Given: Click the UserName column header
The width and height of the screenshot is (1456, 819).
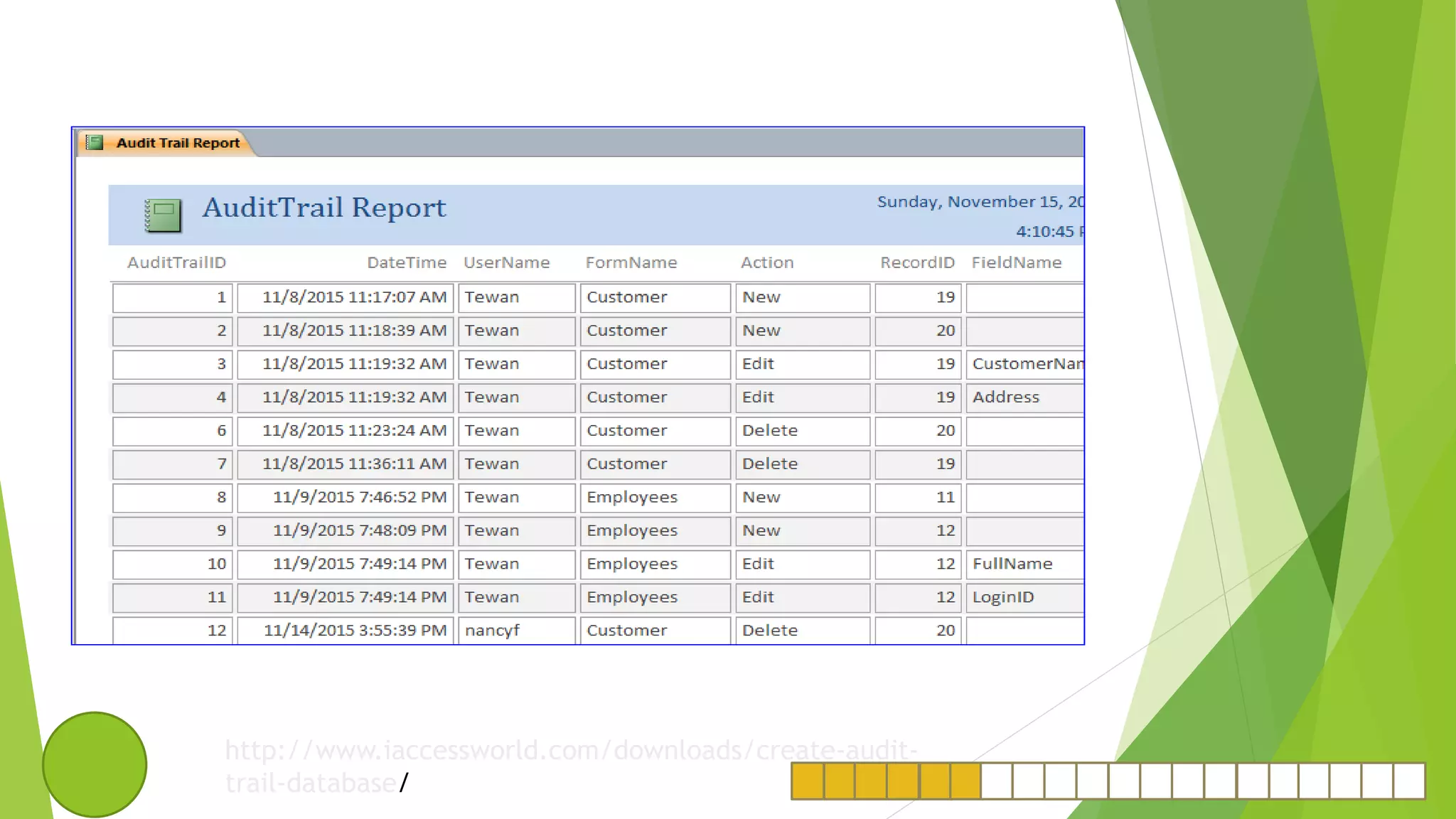Looking at the screenshot, I should [x=506, y=263].
